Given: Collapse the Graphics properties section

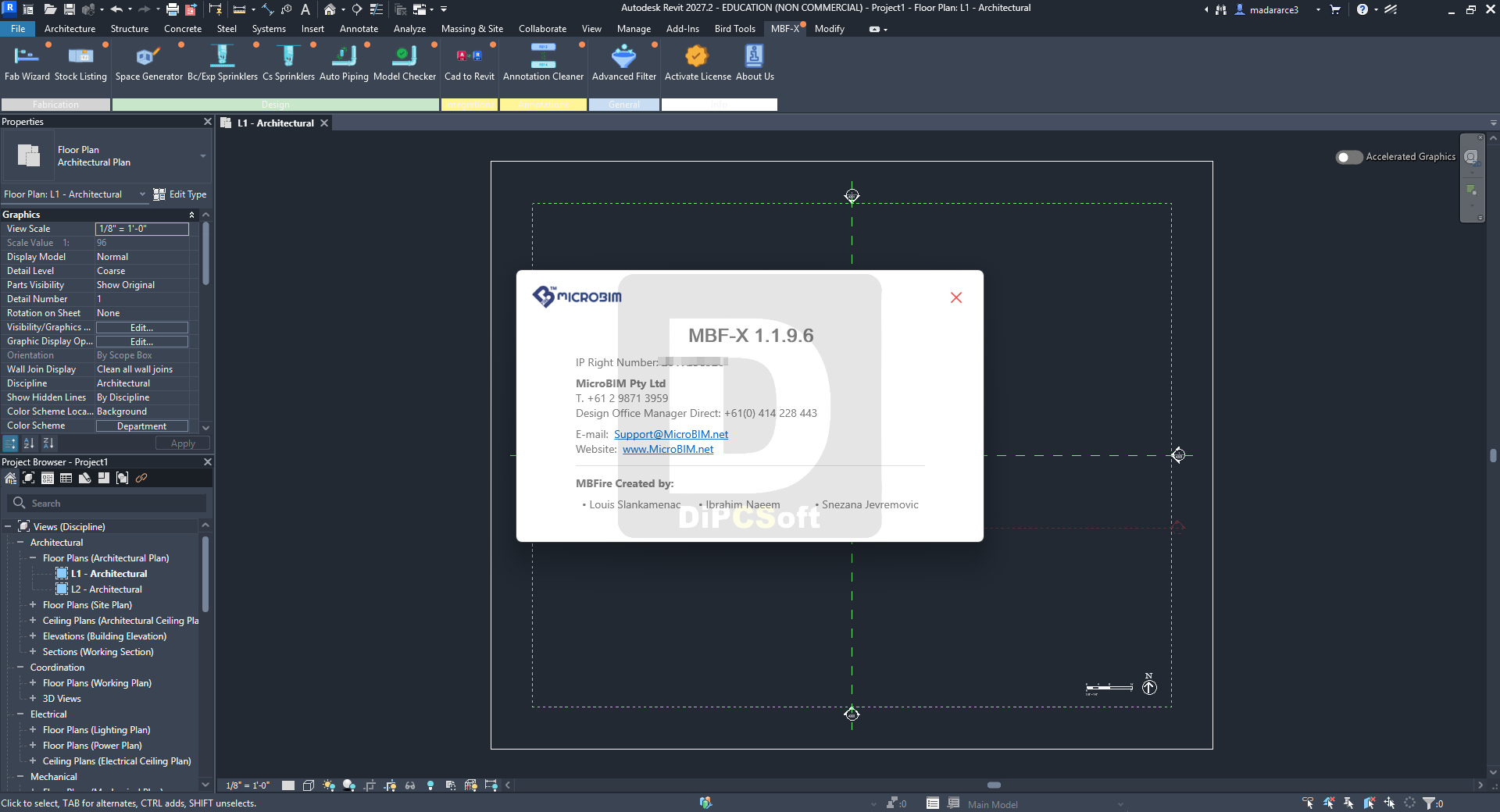Looking at the screenshot, I should point(191,215).
